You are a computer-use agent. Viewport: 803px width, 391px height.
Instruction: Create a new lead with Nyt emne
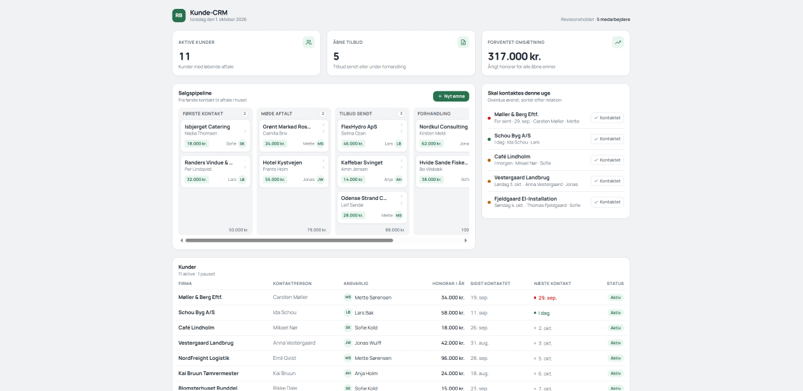pos(451,96)
